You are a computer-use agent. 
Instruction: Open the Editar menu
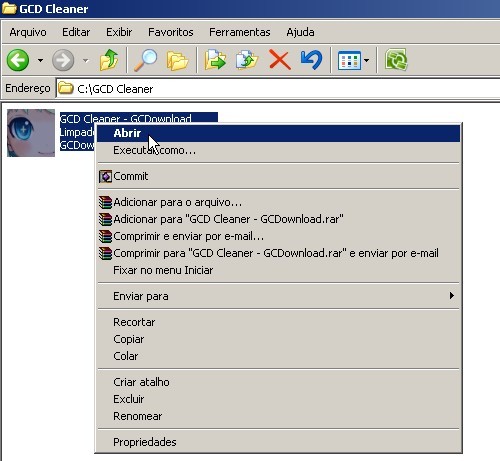[x=76, y=32]
